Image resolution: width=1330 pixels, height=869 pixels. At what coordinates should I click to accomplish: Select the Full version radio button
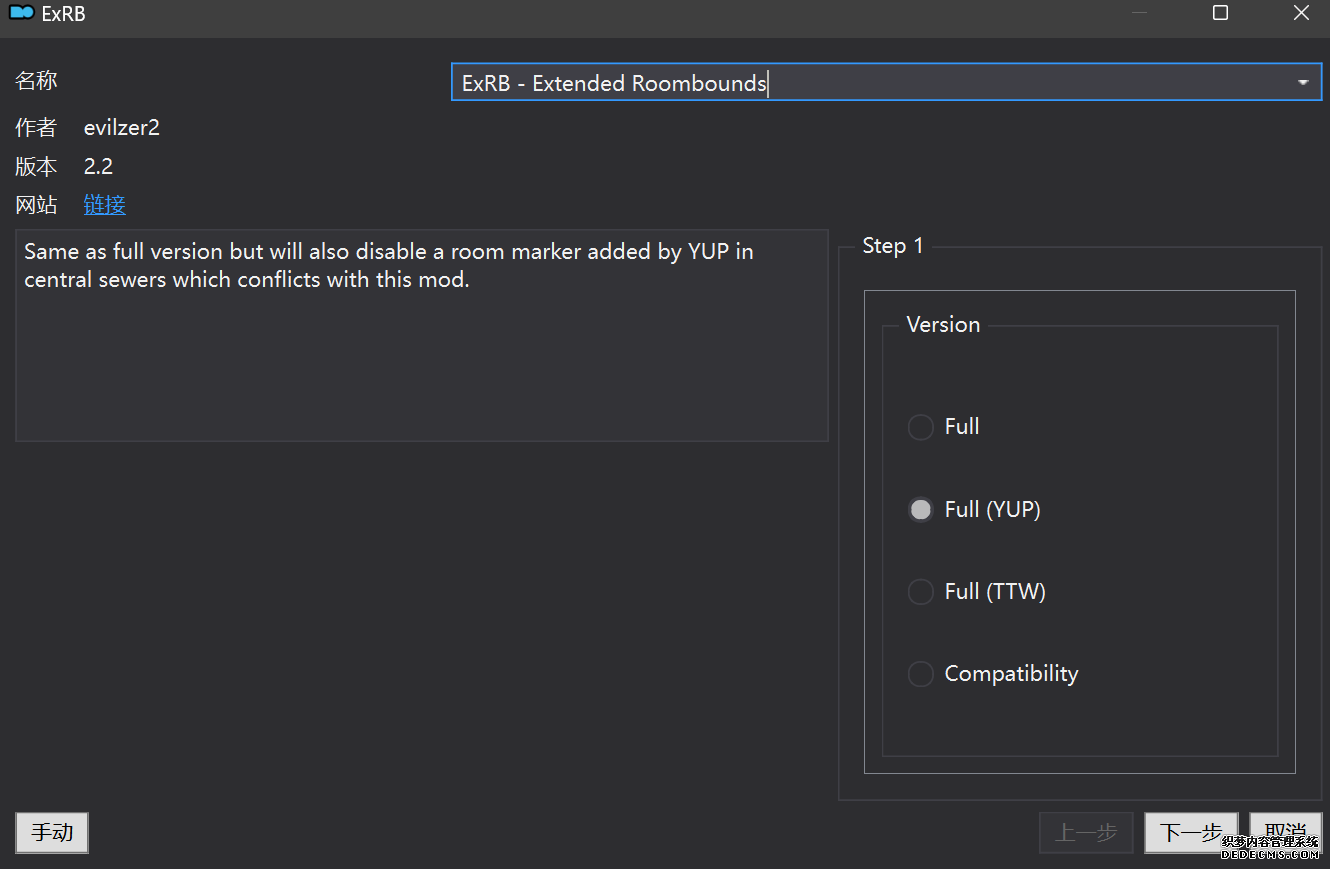click(920, 427)
